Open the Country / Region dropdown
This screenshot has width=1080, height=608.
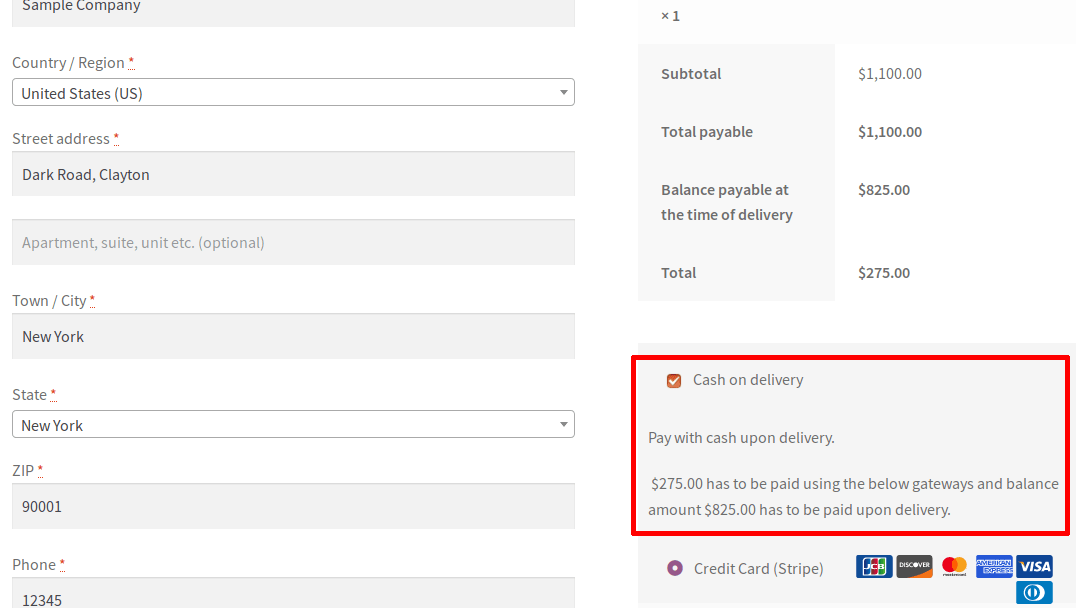coord(292,92)
